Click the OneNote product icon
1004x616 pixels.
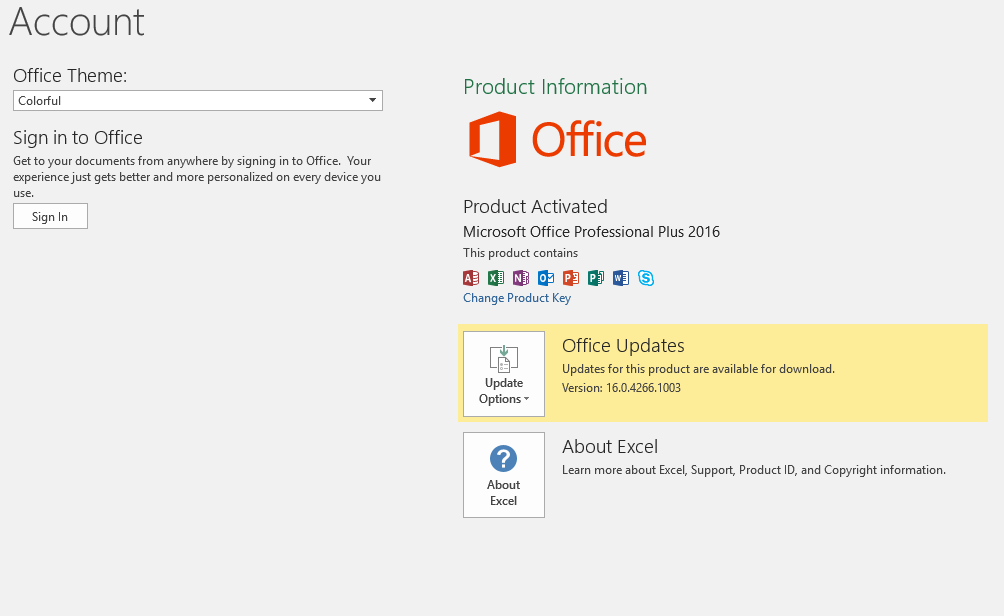tap(521, 278)
